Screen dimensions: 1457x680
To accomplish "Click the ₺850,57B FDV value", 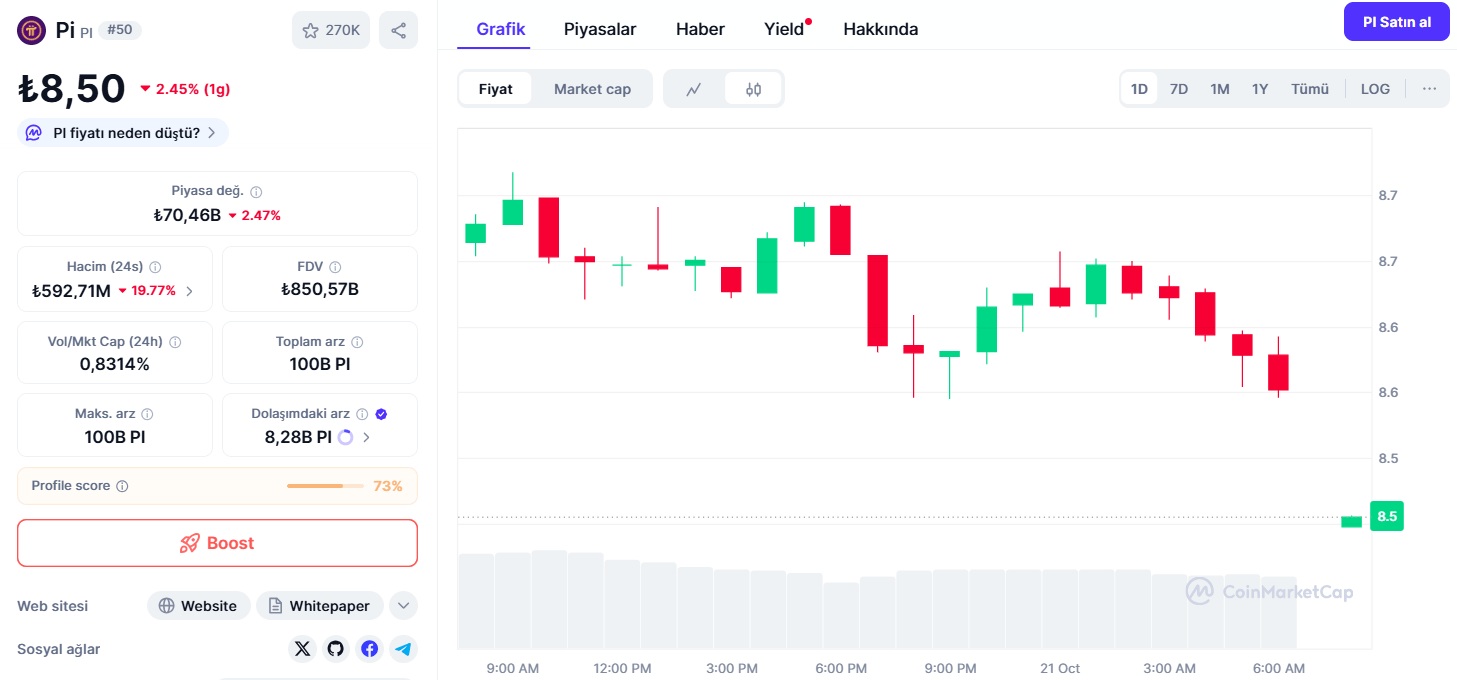I will point(320,290).
